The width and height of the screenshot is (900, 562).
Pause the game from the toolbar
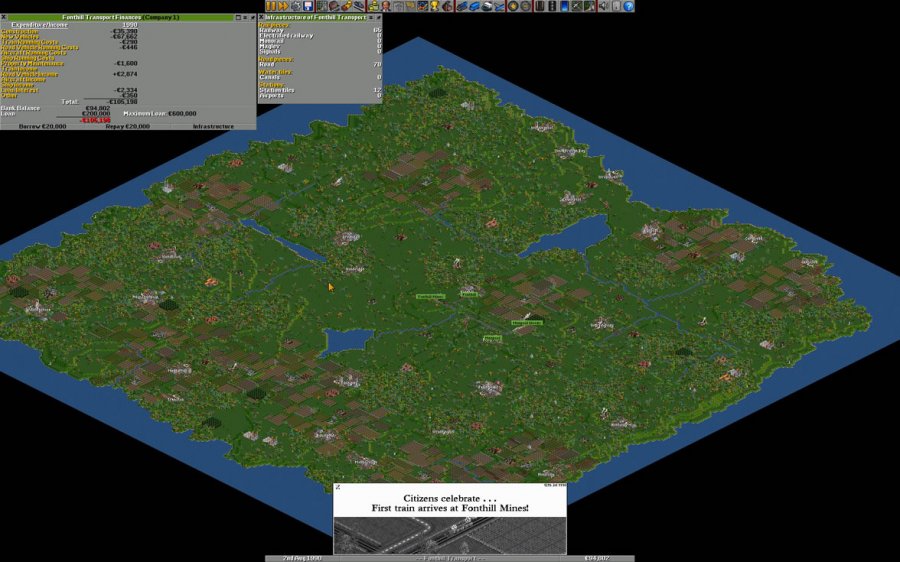click(271, 6)
